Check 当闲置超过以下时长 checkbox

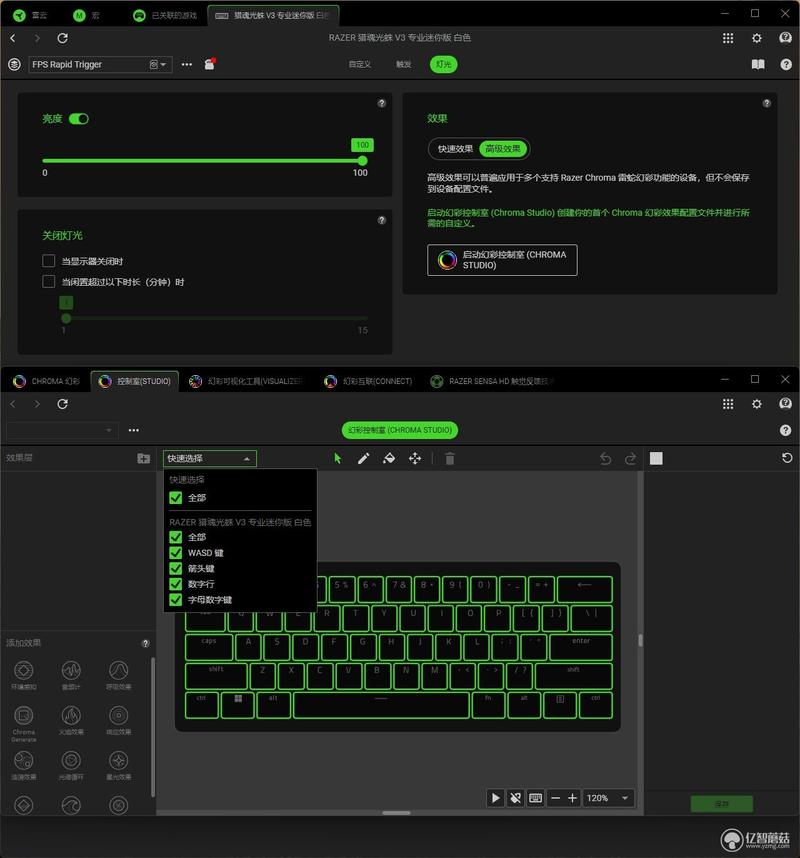click(49, 282)
